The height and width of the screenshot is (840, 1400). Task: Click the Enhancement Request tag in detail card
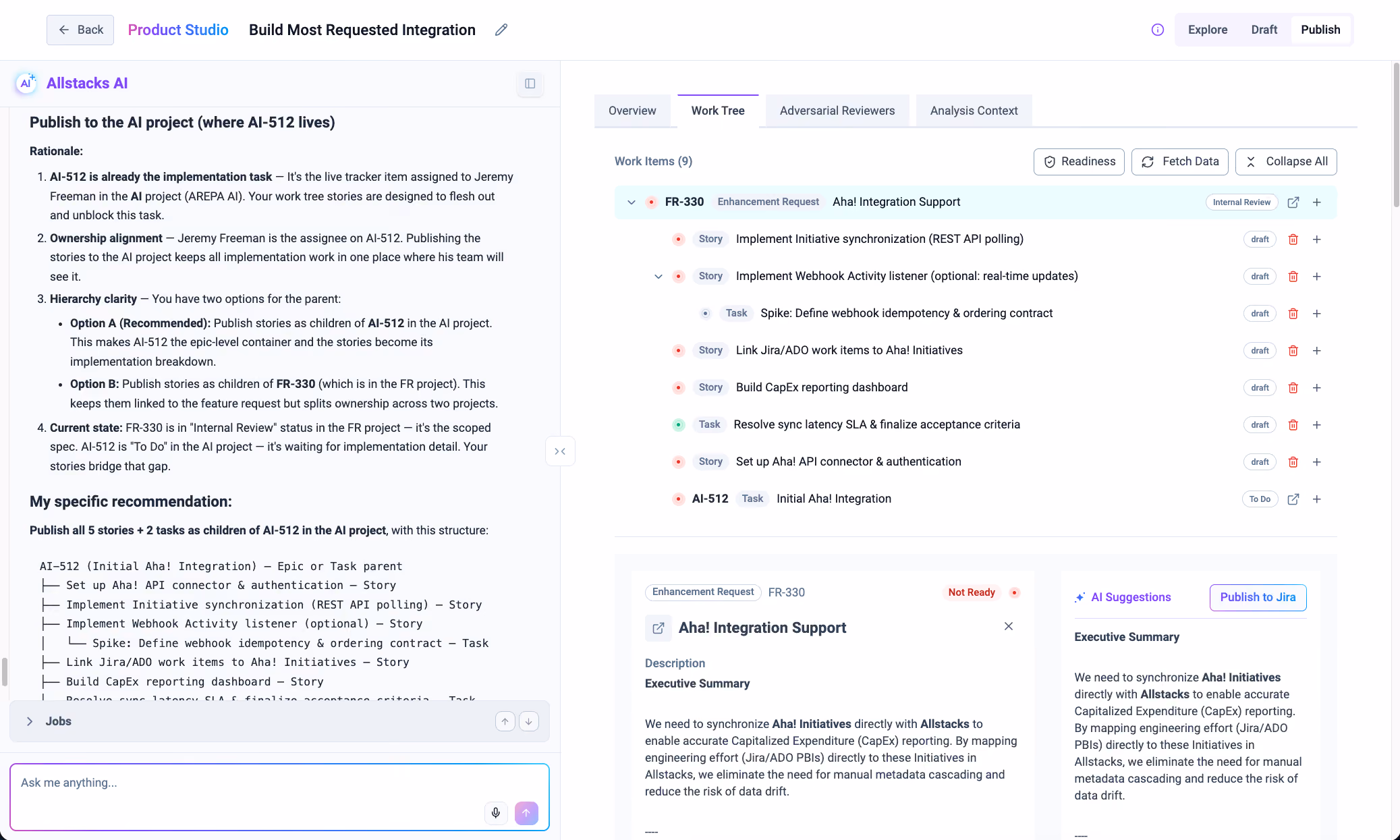[x=703, y=592]
